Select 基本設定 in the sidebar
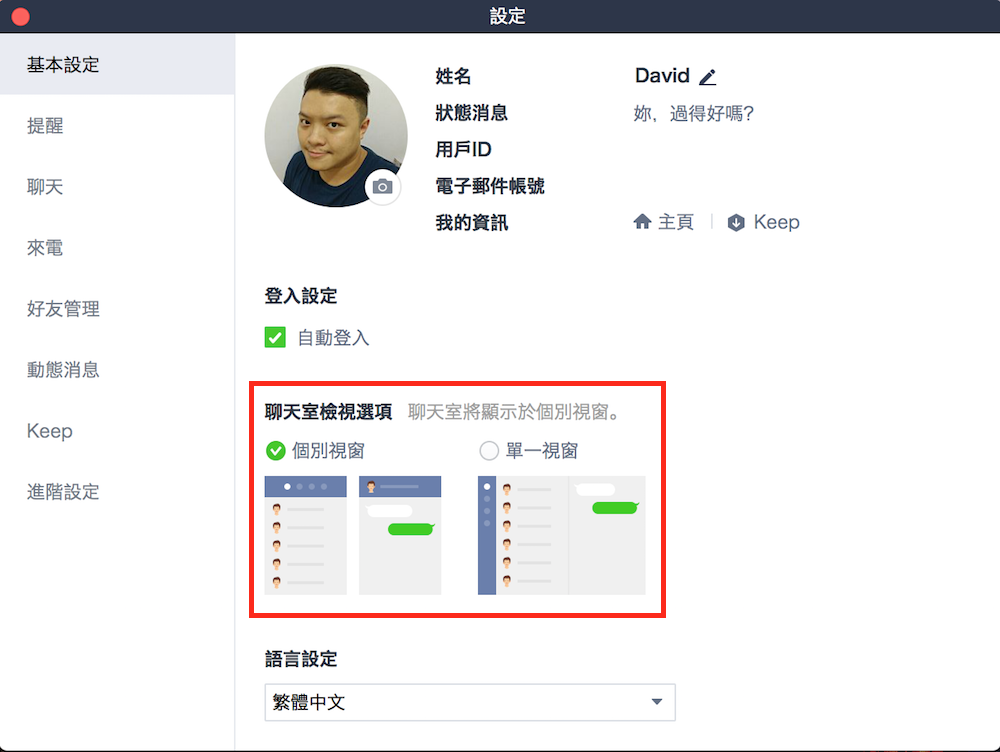Viewport: 1000px width, 752px height. (x=117, y=64)
